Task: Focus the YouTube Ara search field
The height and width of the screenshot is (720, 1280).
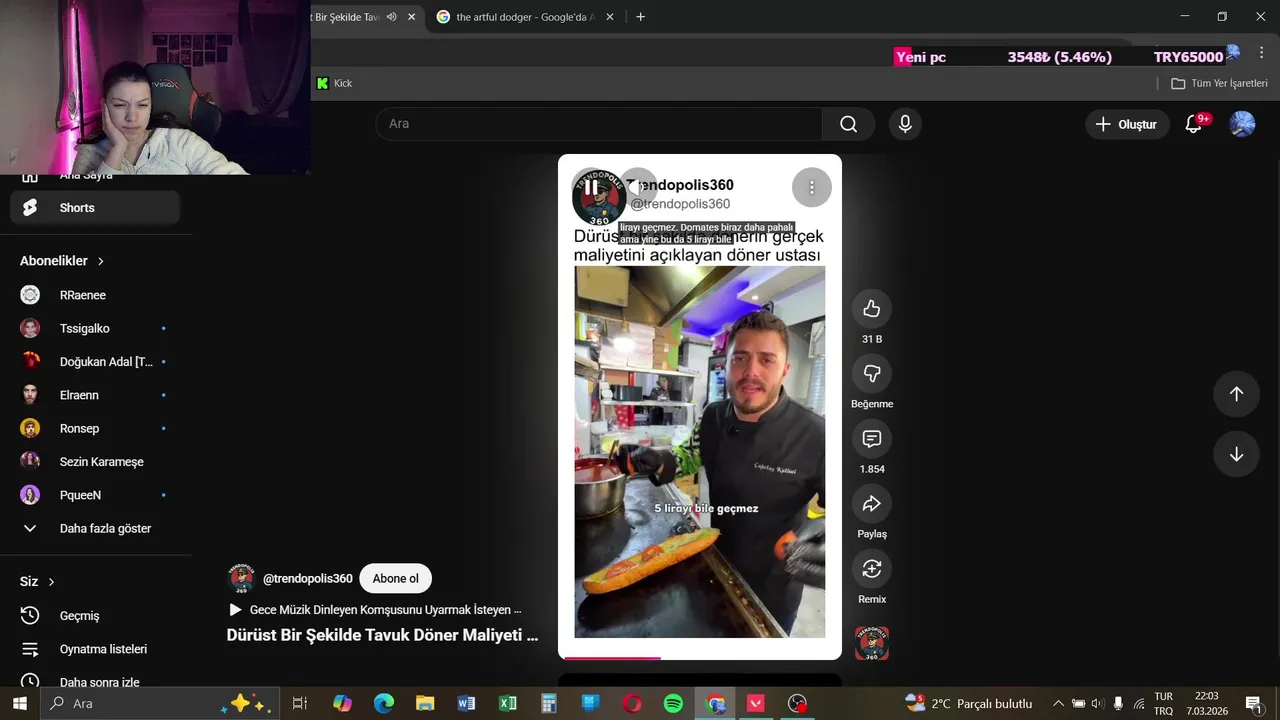Action: coord(599,124)
